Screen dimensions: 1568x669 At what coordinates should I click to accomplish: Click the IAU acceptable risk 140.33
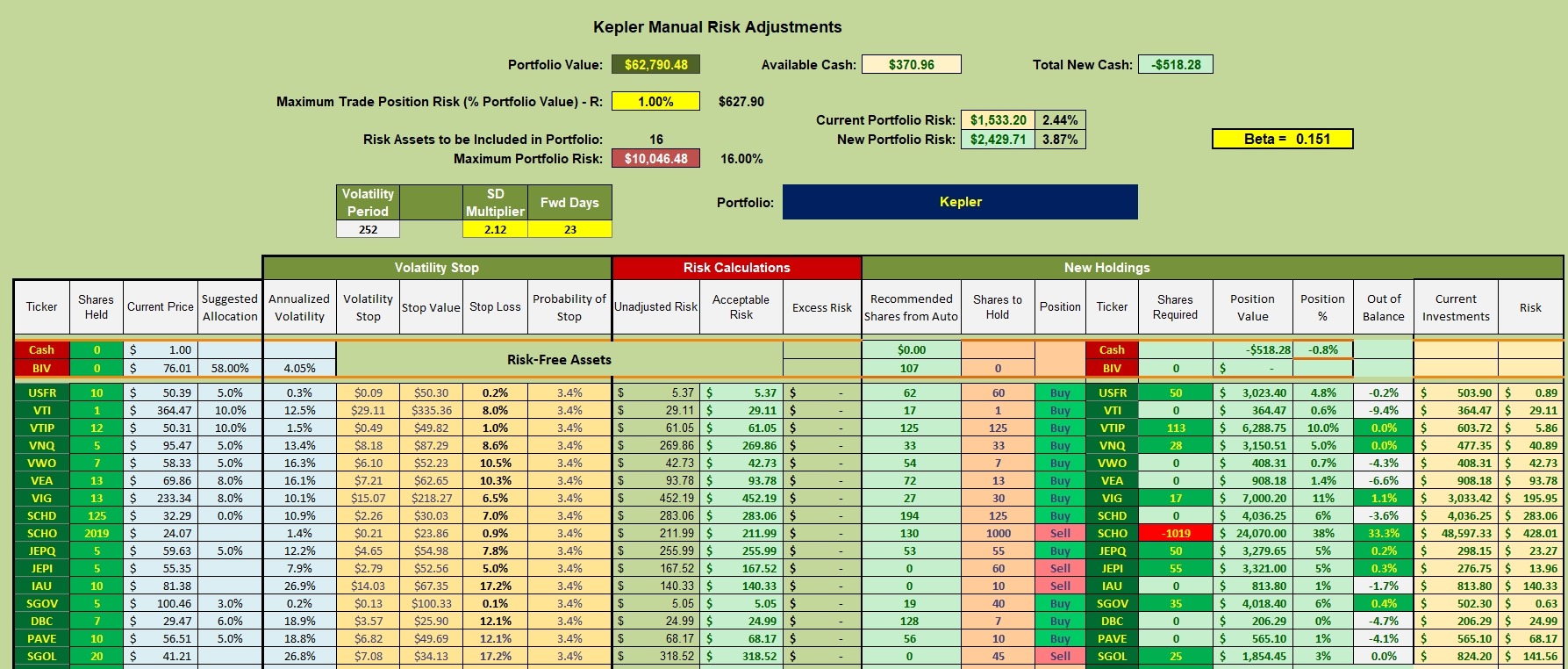741,586
